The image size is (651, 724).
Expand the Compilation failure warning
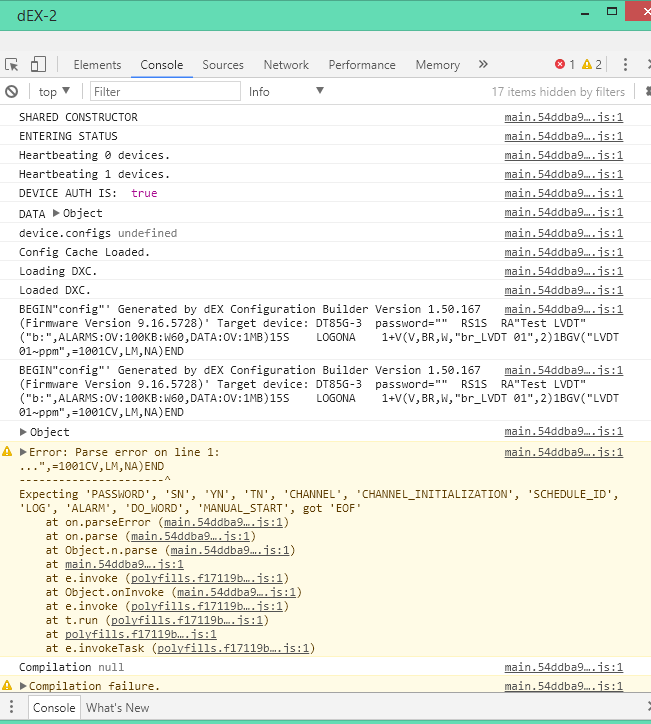pos(24,686)
